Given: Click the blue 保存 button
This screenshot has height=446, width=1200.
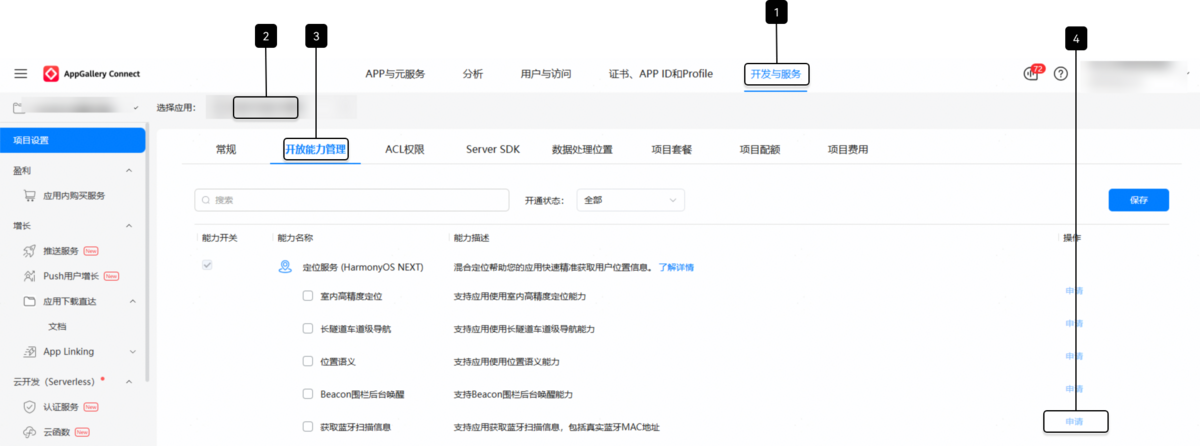Looking at the screenshot, I should point(1138,200).
